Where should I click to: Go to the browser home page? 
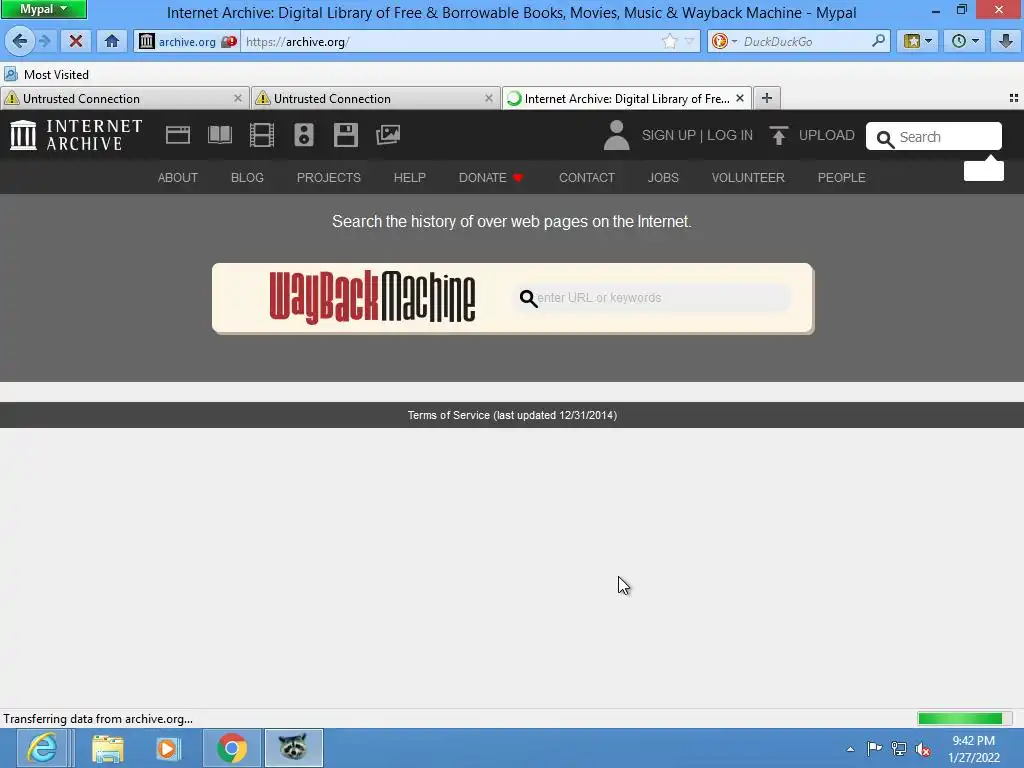pos(112,42)
